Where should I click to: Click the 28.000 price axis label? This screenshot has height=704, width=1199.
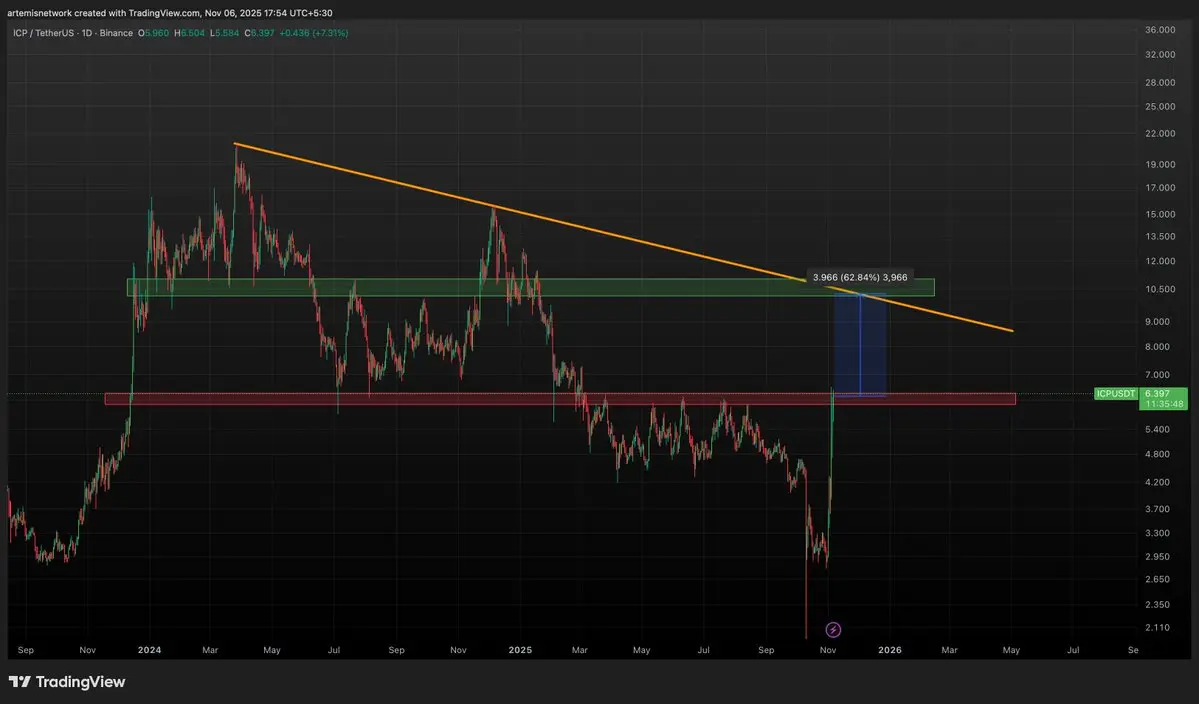point(1159,83)
